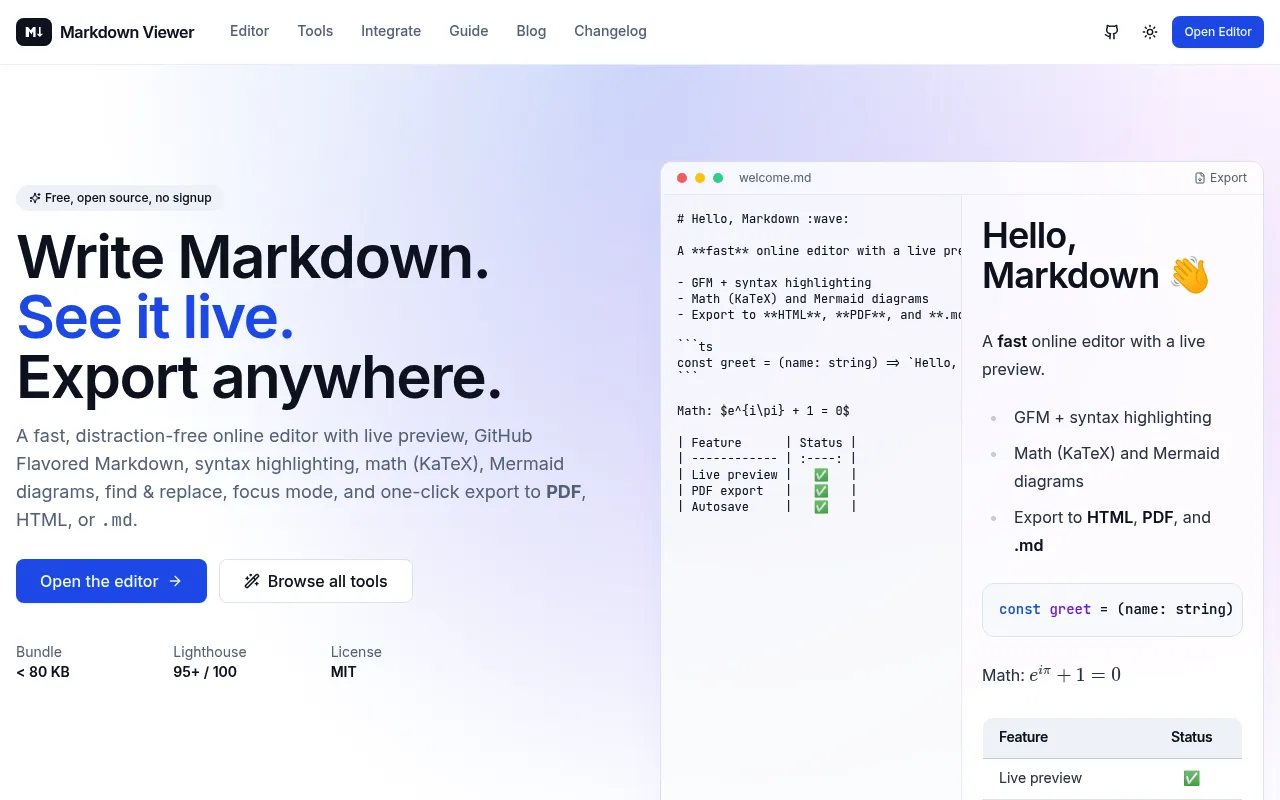Click the MIT license value

(x=343, y=672)
